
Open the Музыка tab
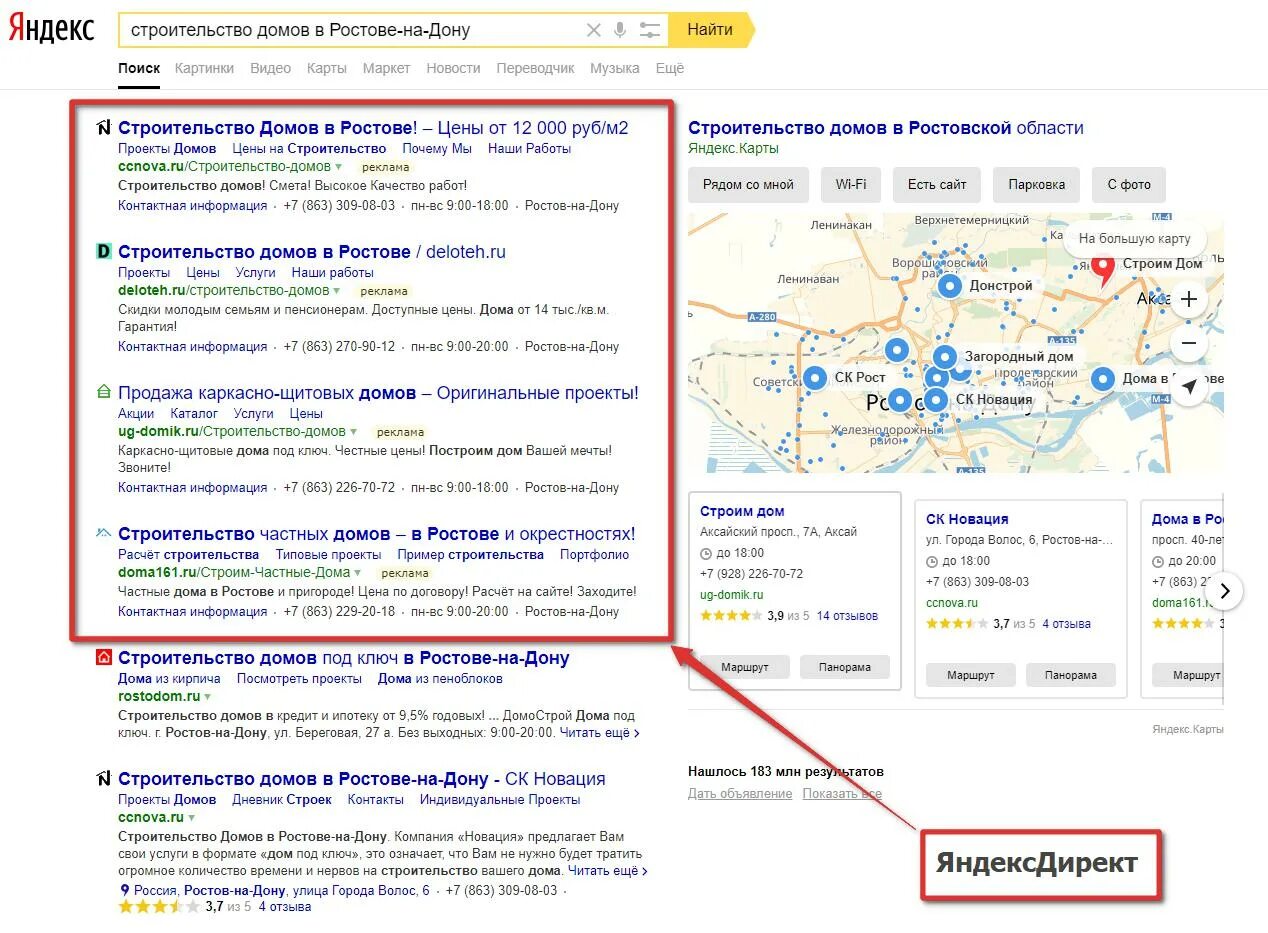pos(615,68)
